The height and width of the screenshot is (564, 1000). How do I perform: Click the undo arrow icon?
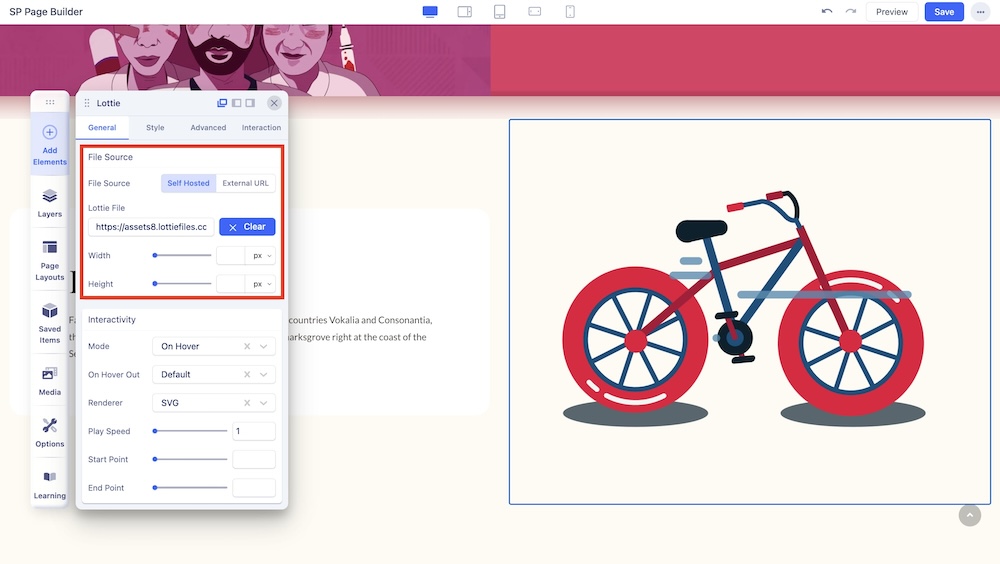click(x=826, y=12)
